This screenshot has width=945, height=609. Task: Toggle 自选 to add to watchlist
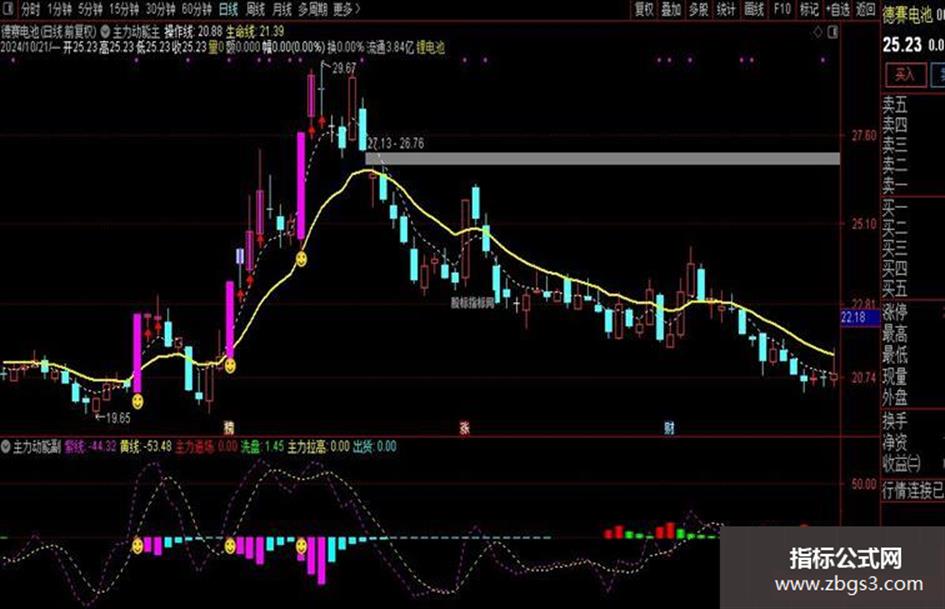point(837,9)
